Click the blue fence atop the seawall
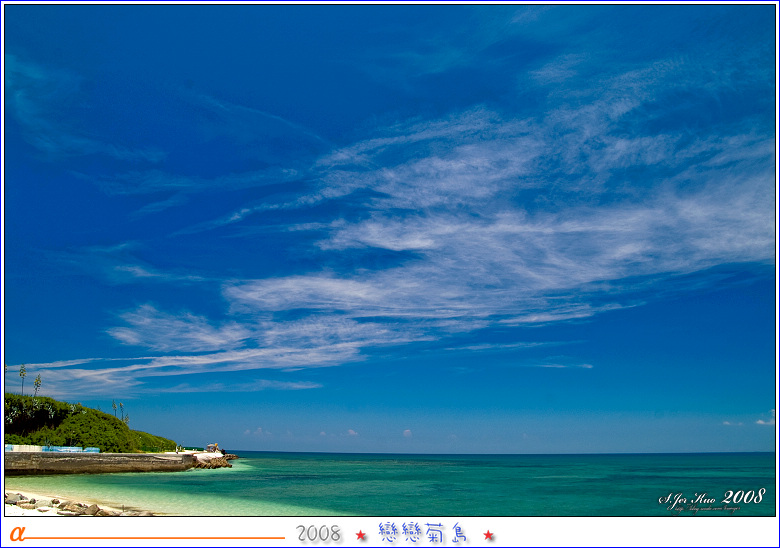 pos(52,449)
